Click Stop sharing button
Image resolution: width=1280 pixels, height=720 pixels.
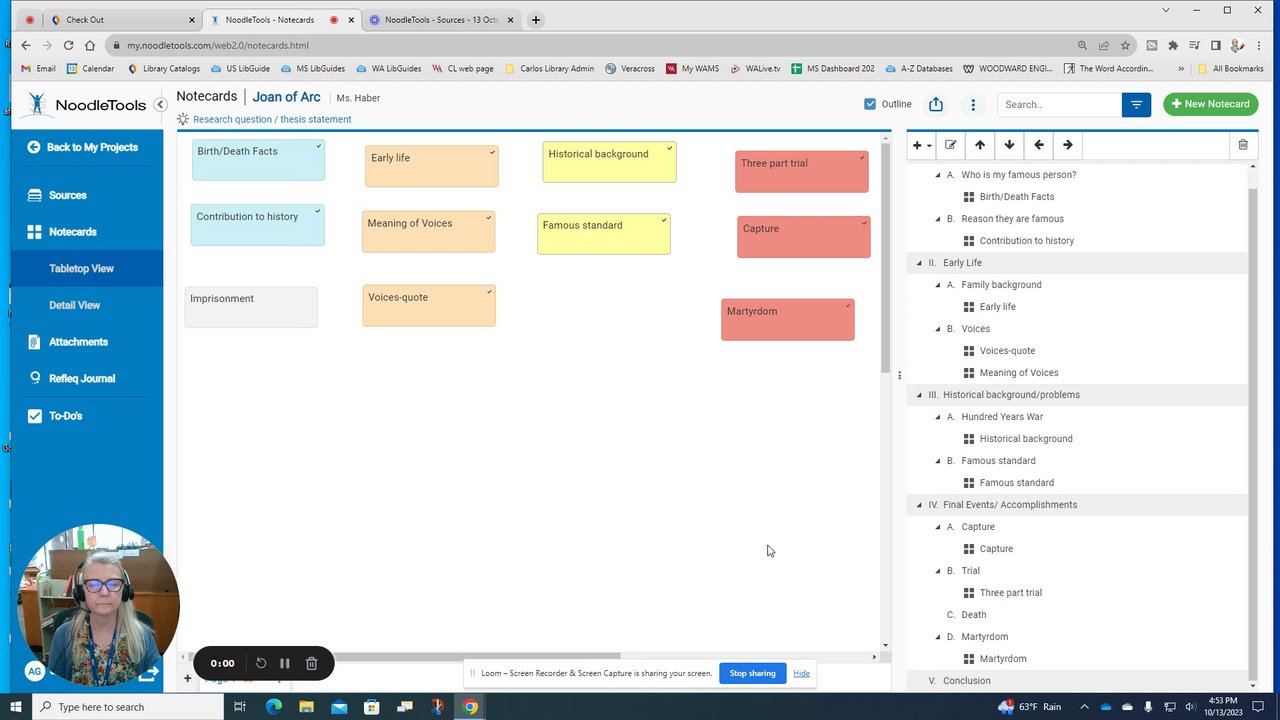click(x=752, y=673)
